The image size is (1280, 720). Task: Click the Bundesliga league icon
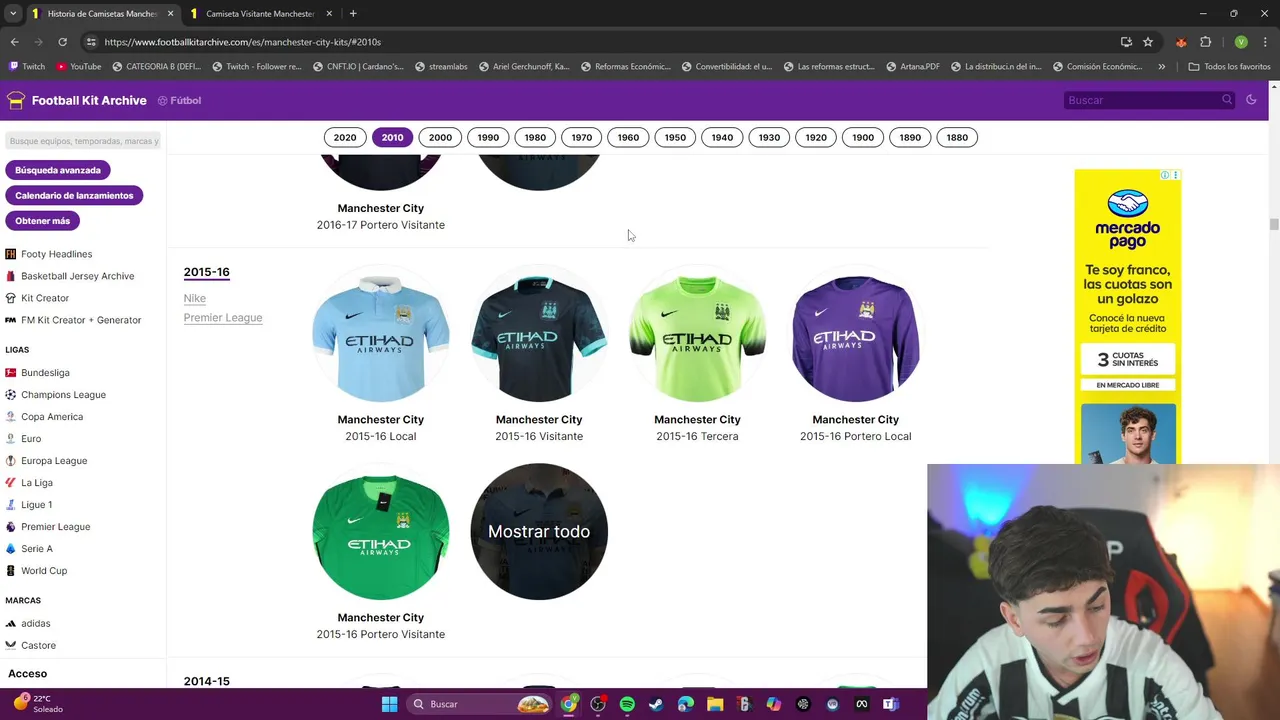[x=11, y=372]
